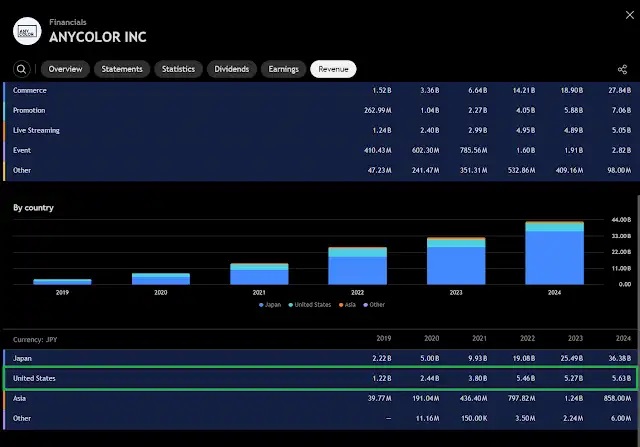Click the By country heading

coord(33,208)
